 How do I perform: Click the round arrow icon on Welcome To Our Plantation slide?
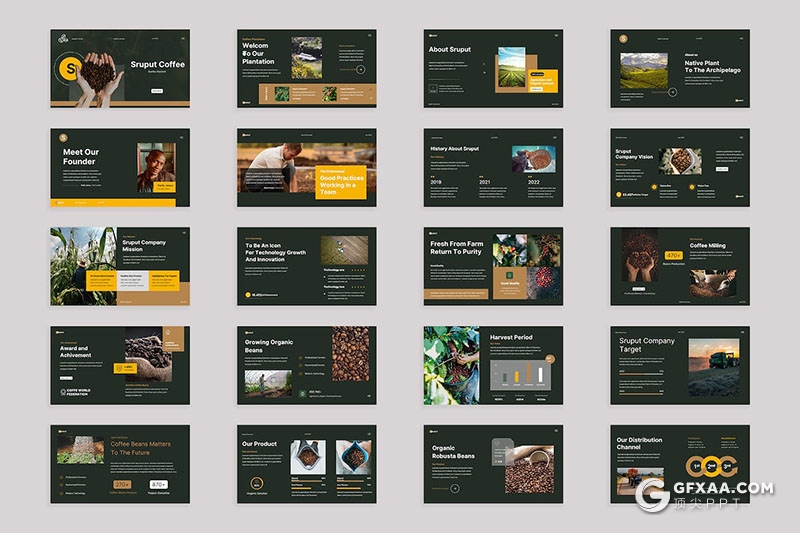click(x=360, y=70)
